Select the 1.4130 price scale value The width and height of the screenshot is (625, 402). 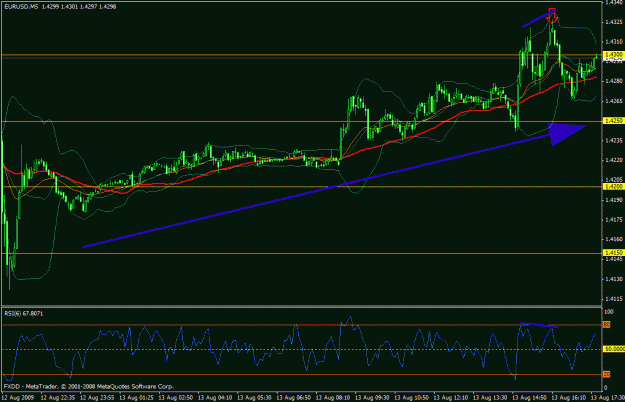click(x=614, y=279)
